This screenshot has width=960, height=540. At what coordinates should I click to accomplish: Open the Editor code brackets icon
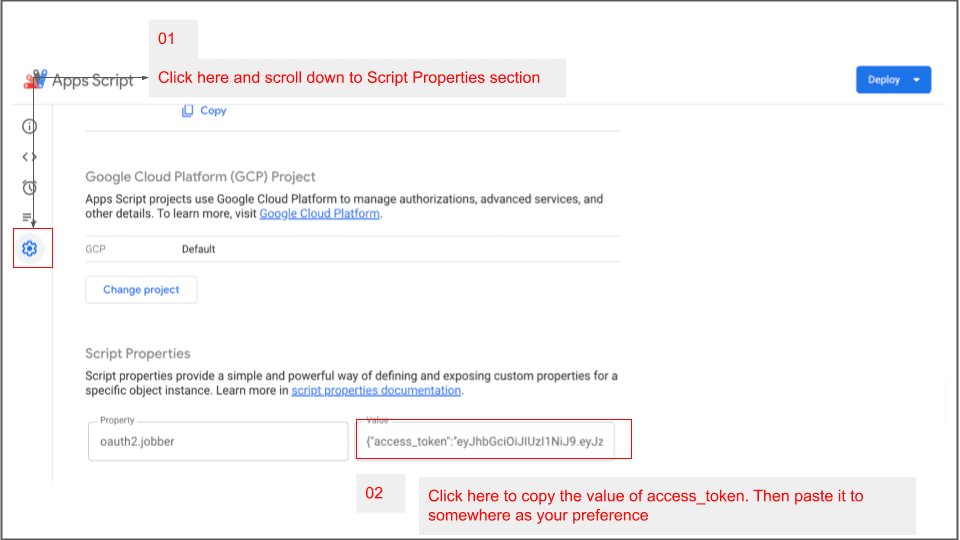[30, 157]
